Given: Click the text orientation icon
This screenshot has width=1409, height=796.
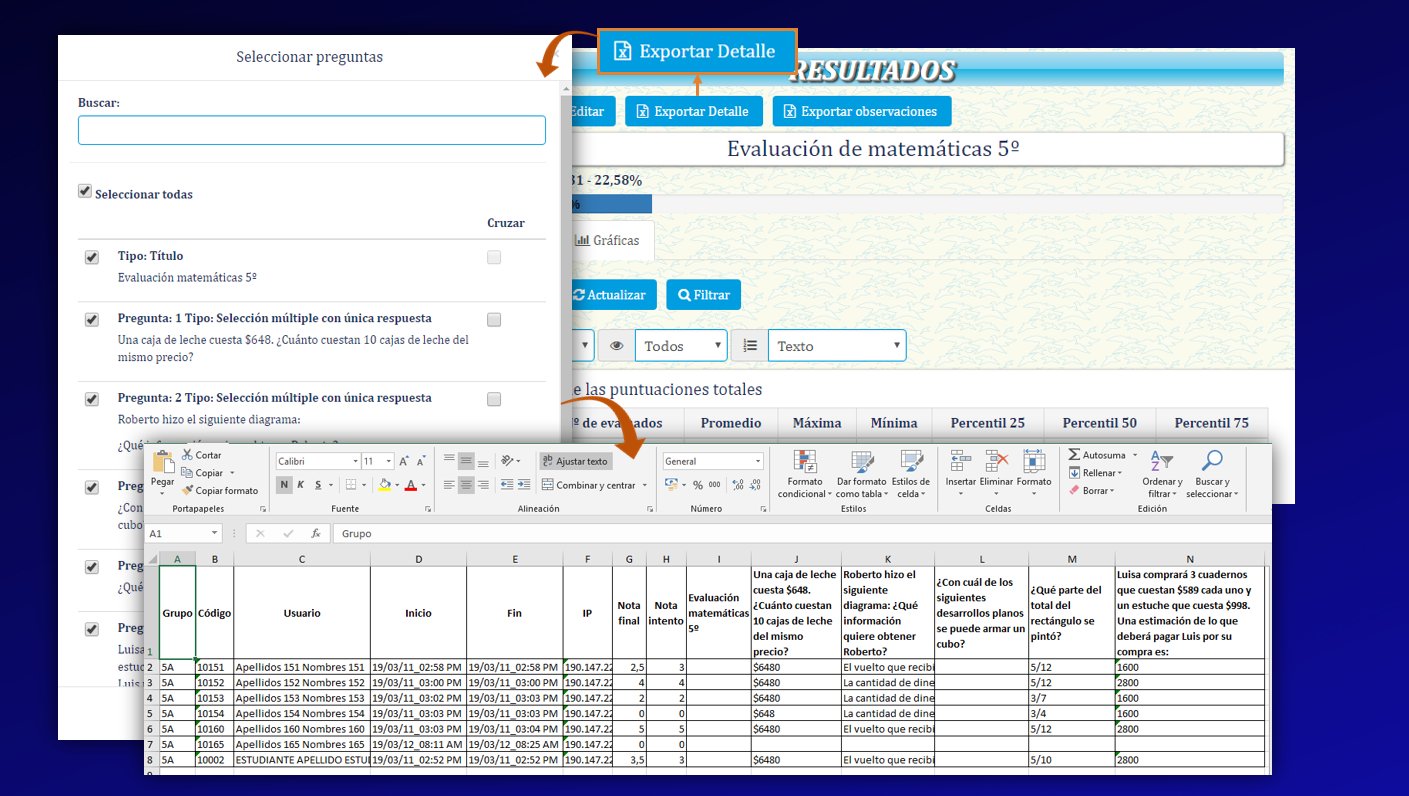Looking at the screenshot, I should [509, 461].
